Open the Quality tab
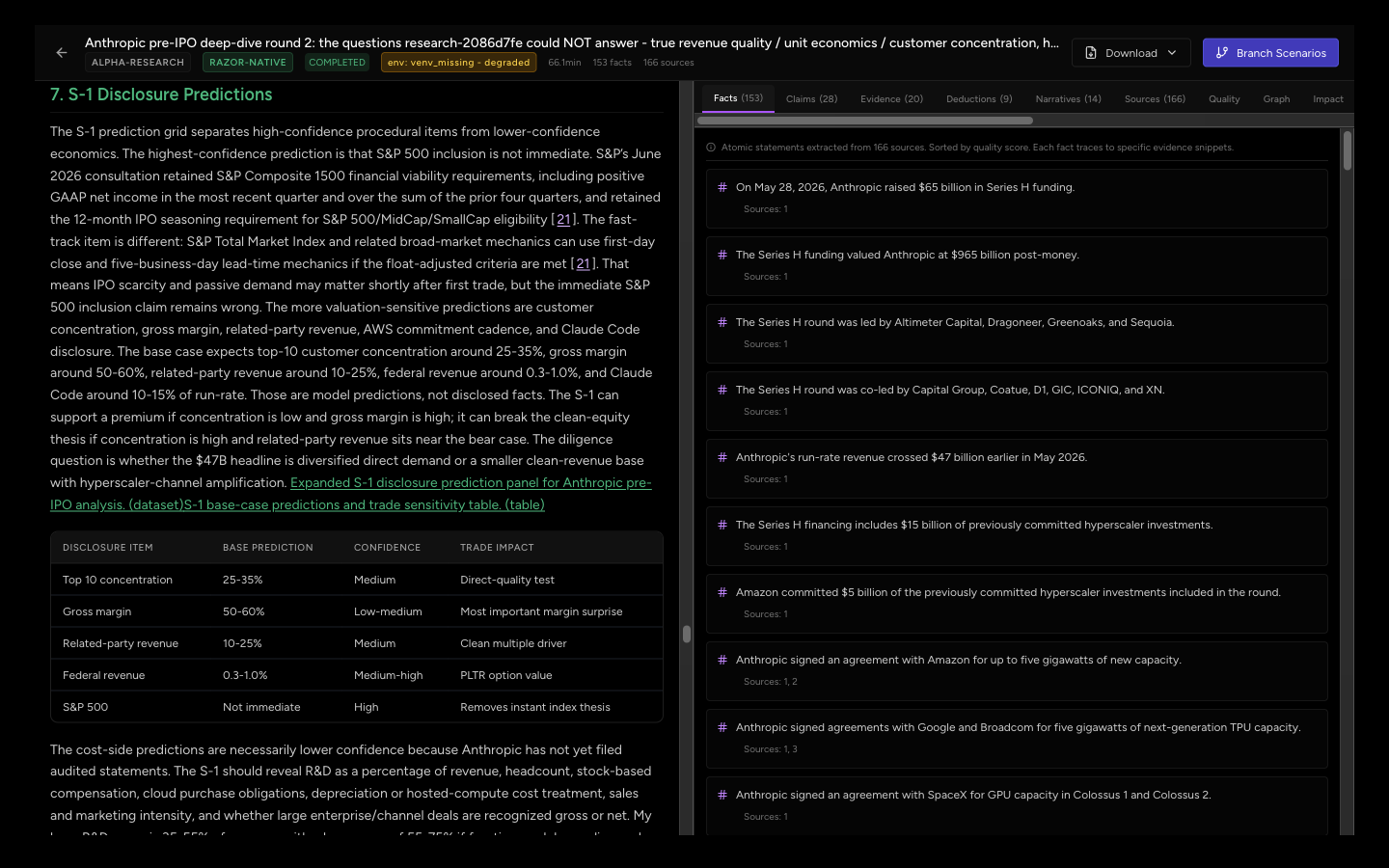Viewport: 1389px width, 868px height. pyautogui.click(x=1224, y=99)
